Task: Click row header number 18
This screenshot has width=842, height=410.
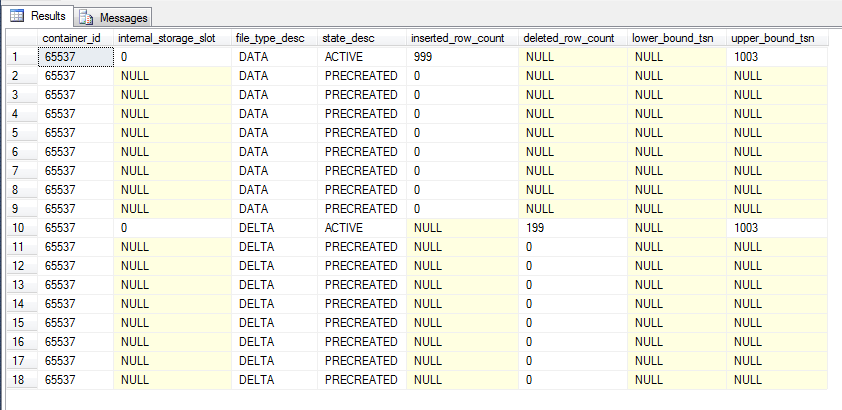Action: coord(18,380)
